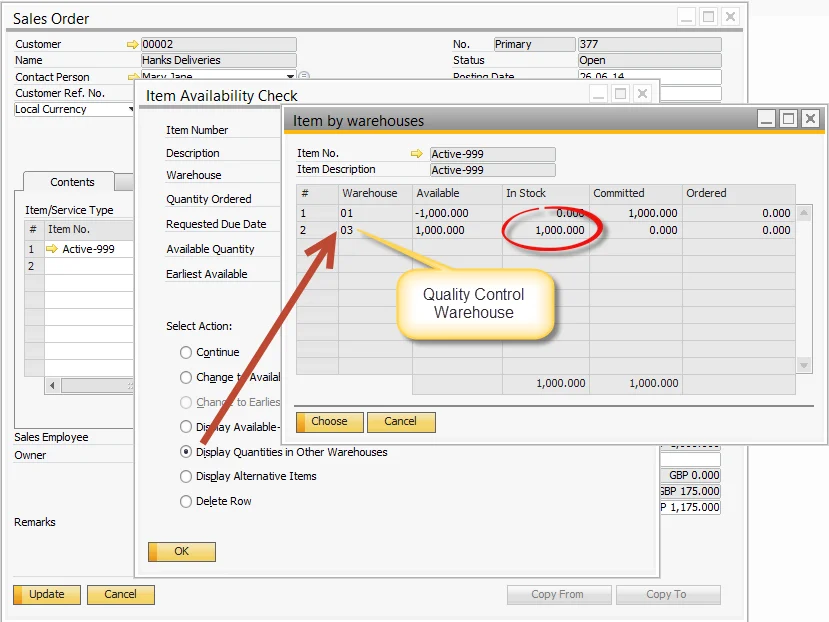The image size is (829, 622).
Task: Click the Update button in Sales Order
Action: click(47, 594)
